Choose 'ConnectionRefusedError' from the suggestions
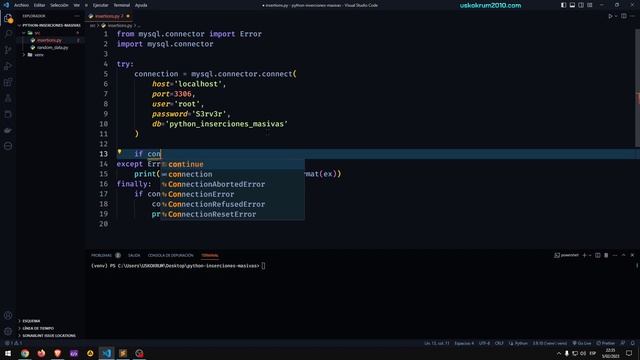 pyautogui.click(x=232, y=204)
